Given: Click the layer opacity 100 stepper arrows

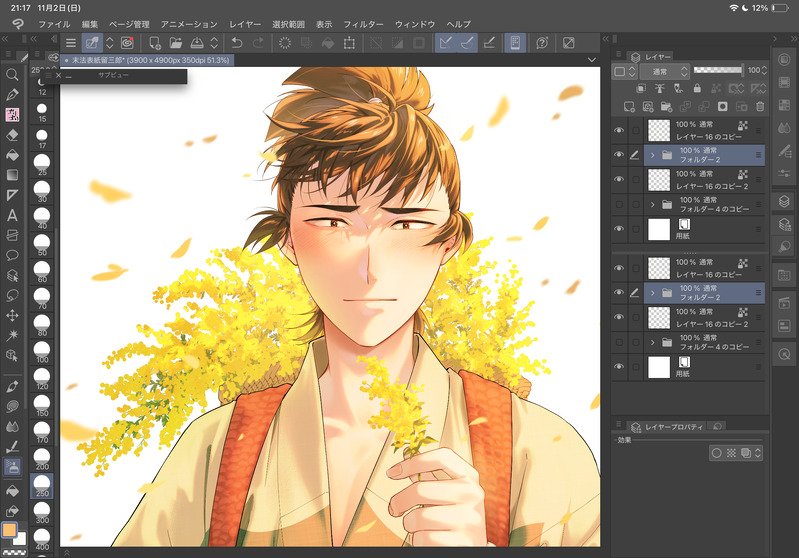Looking at the screenshot, I should [764, 71].
